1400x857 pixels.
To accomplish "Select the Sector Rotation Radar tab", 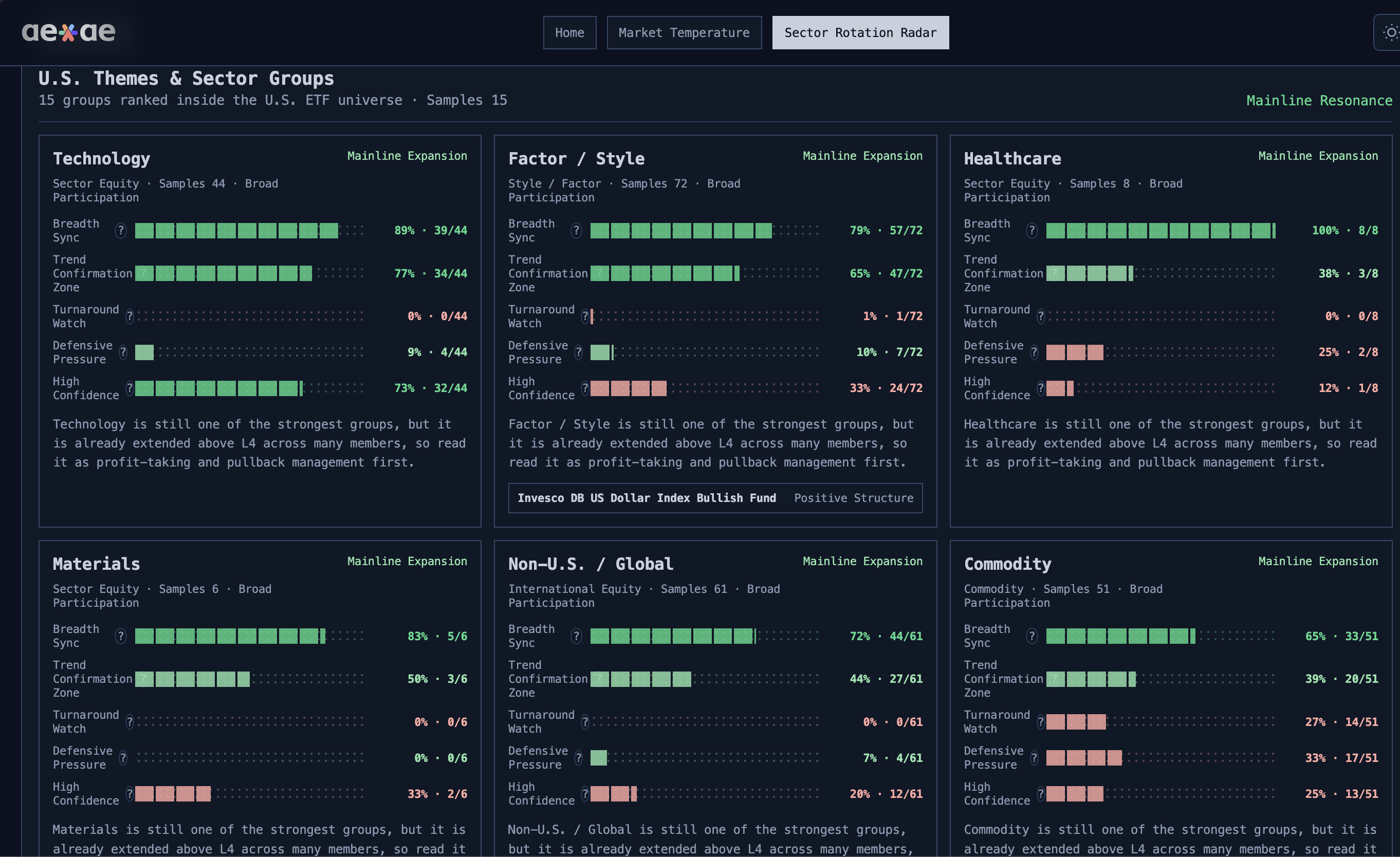I will click(x=860, y=32).
